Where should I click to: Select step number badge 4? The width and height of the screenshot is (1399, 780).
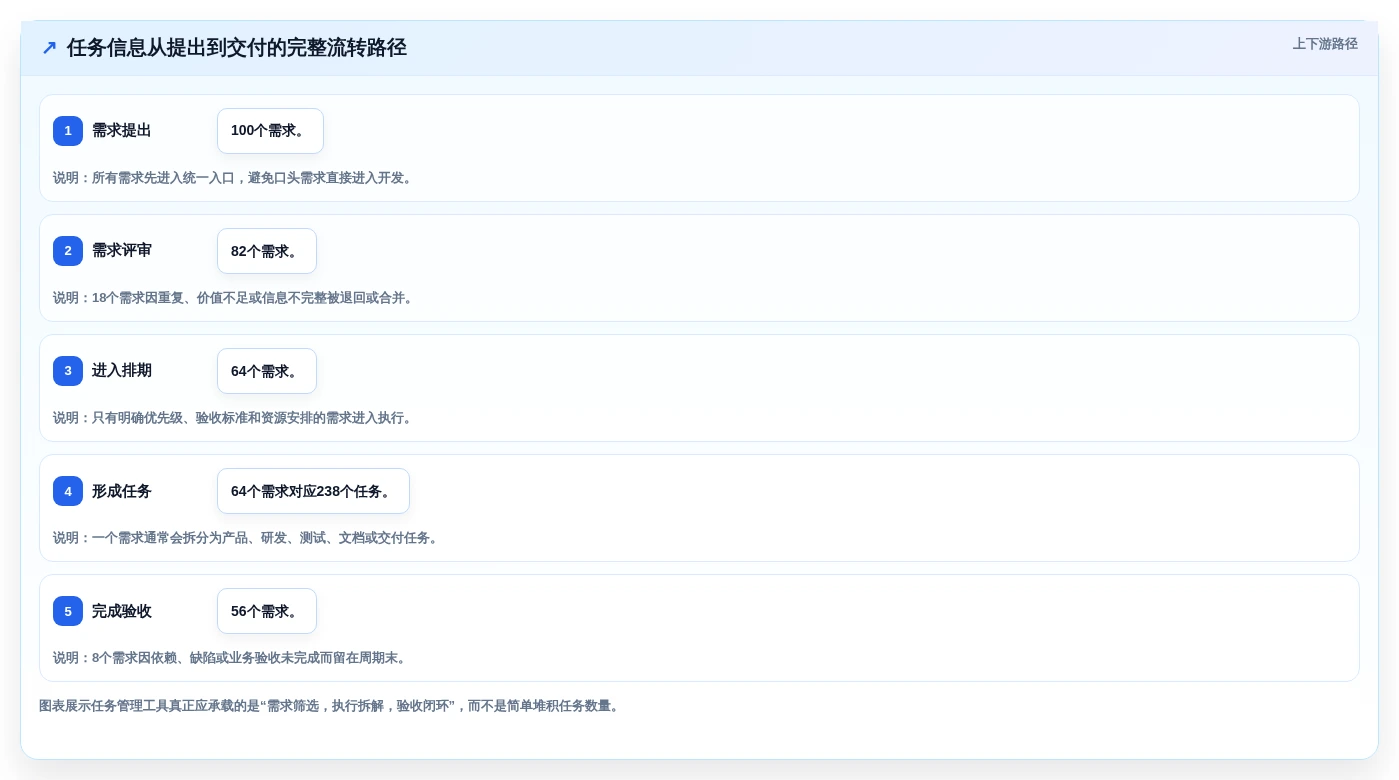(68, 491)
